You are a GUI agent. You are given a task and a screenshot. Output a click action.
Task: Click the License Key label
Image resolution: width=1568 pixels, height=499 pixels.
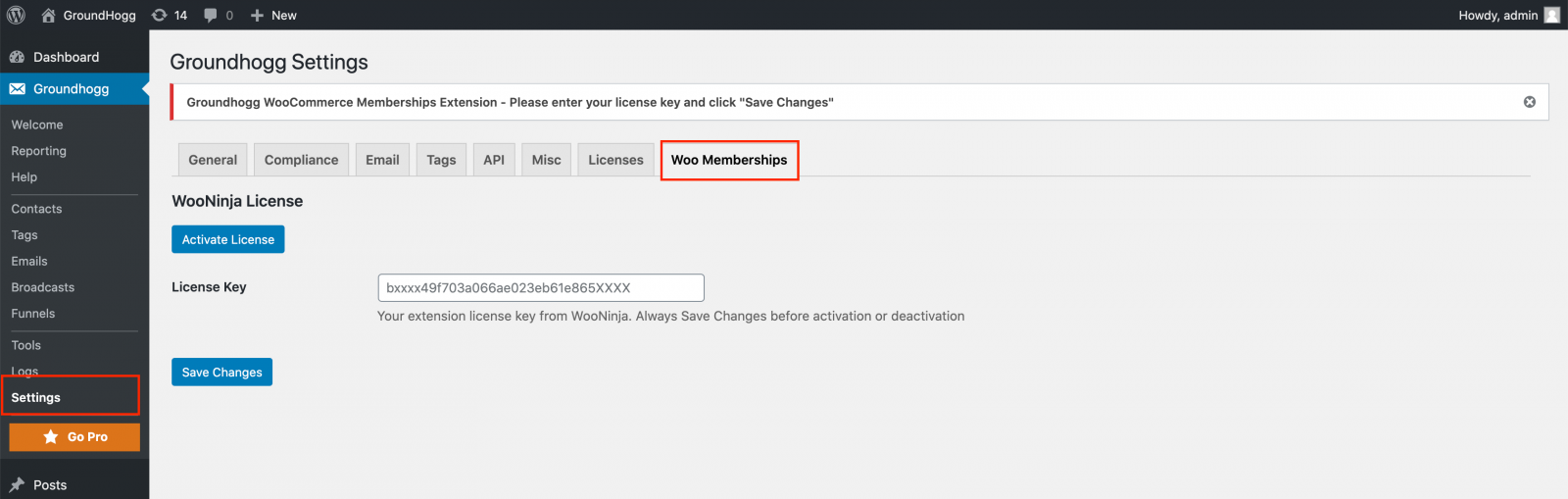(209, 287)
